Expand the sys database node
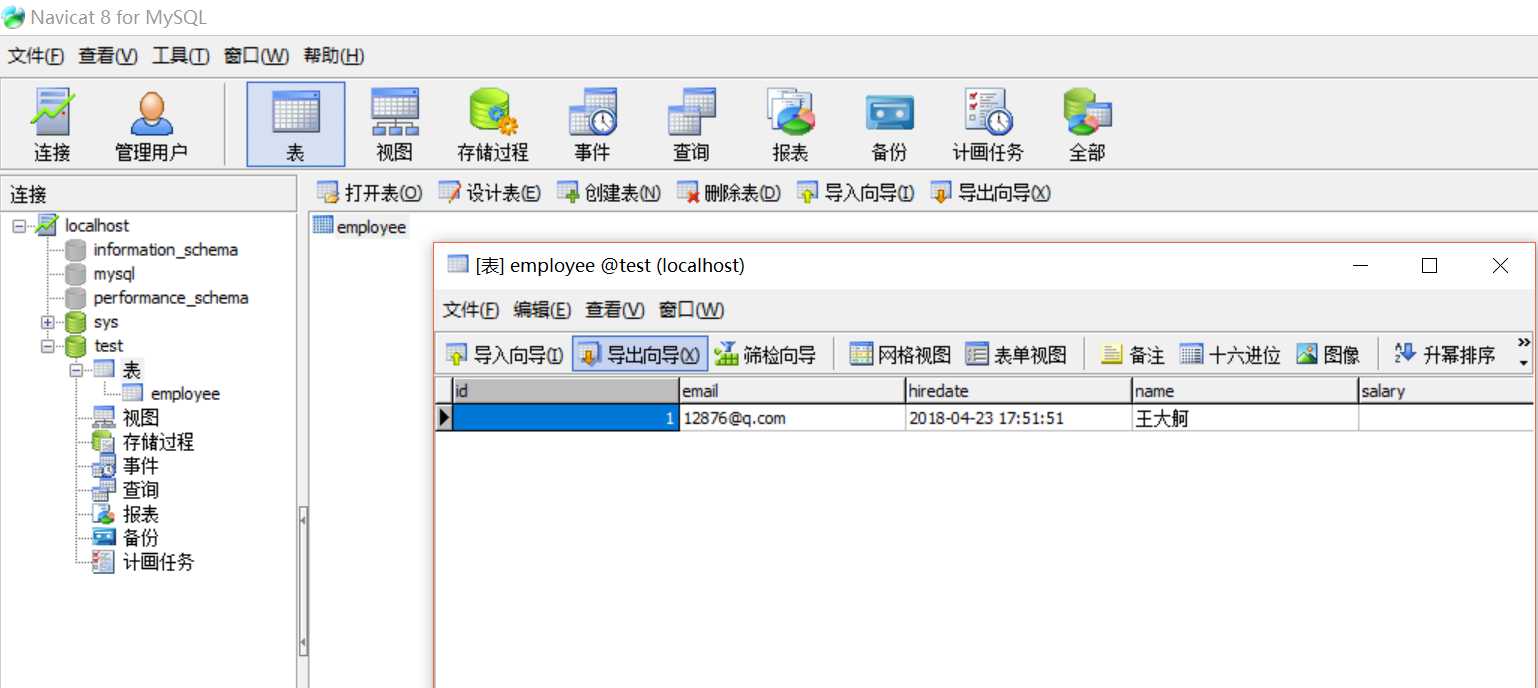Image resolution: width=1538 pixels, height=688 pixels. 47,322
